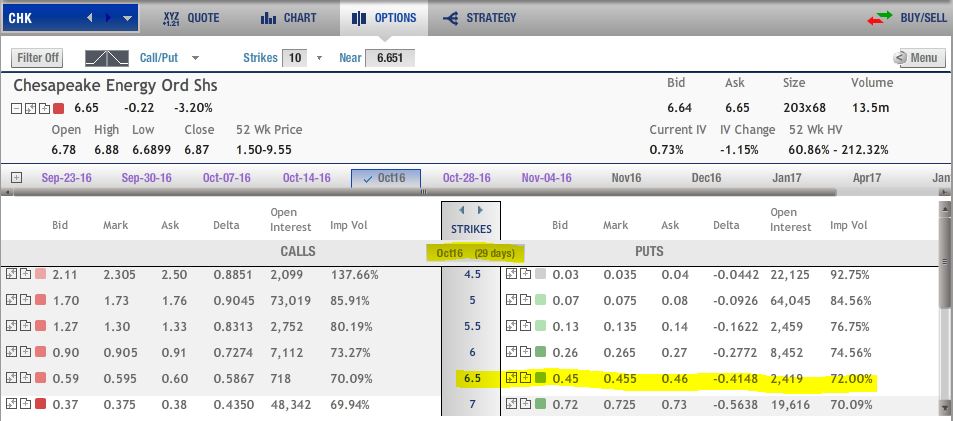Add the 0.72 bid put to the strategy
Screen dimensions: 953x421
525,404
